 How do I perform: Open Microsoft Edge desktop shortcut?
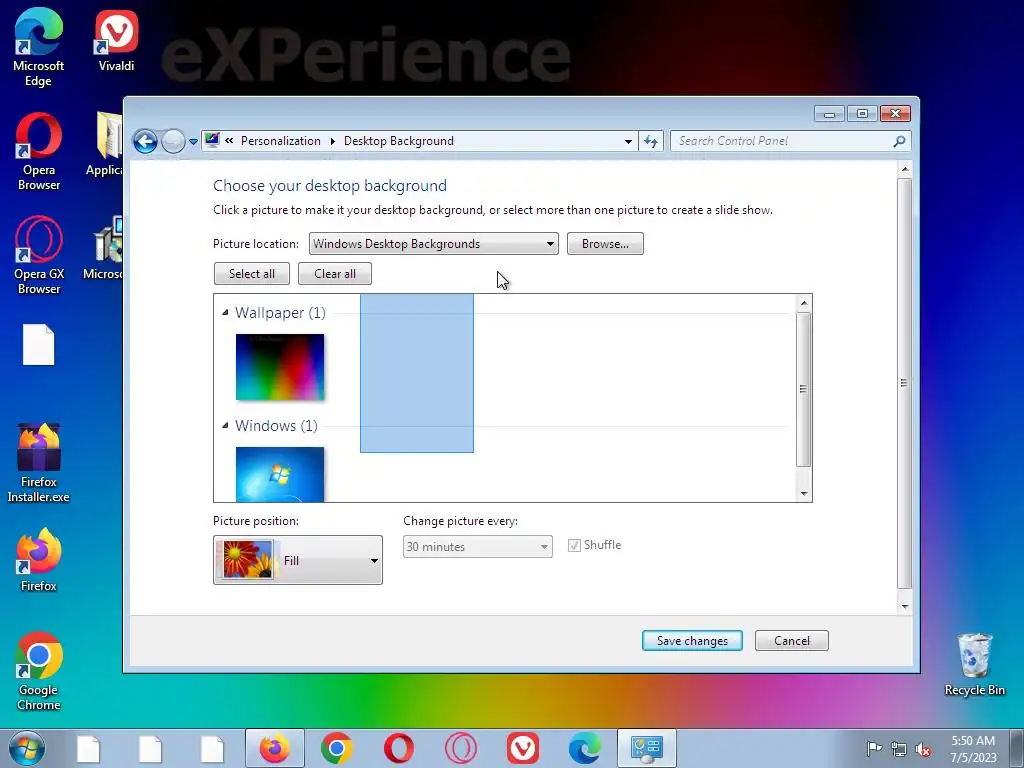(39, 47)
